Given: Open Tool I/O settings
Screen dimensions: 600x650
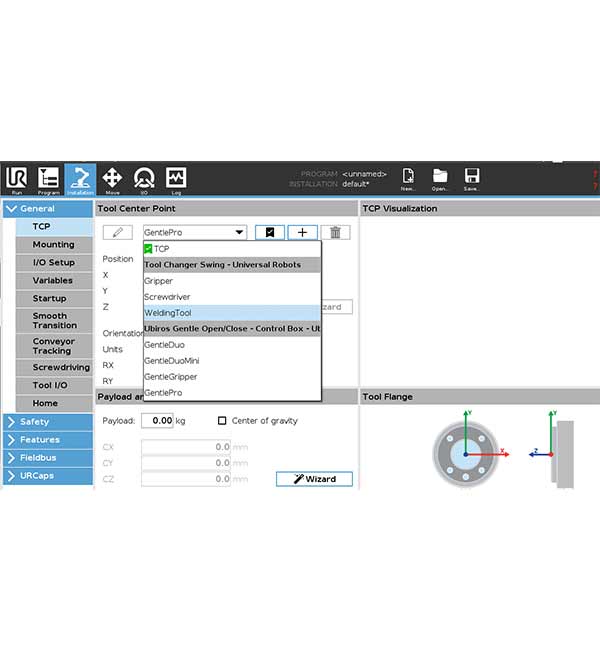Looking at the screenshot, I should 54,385.
